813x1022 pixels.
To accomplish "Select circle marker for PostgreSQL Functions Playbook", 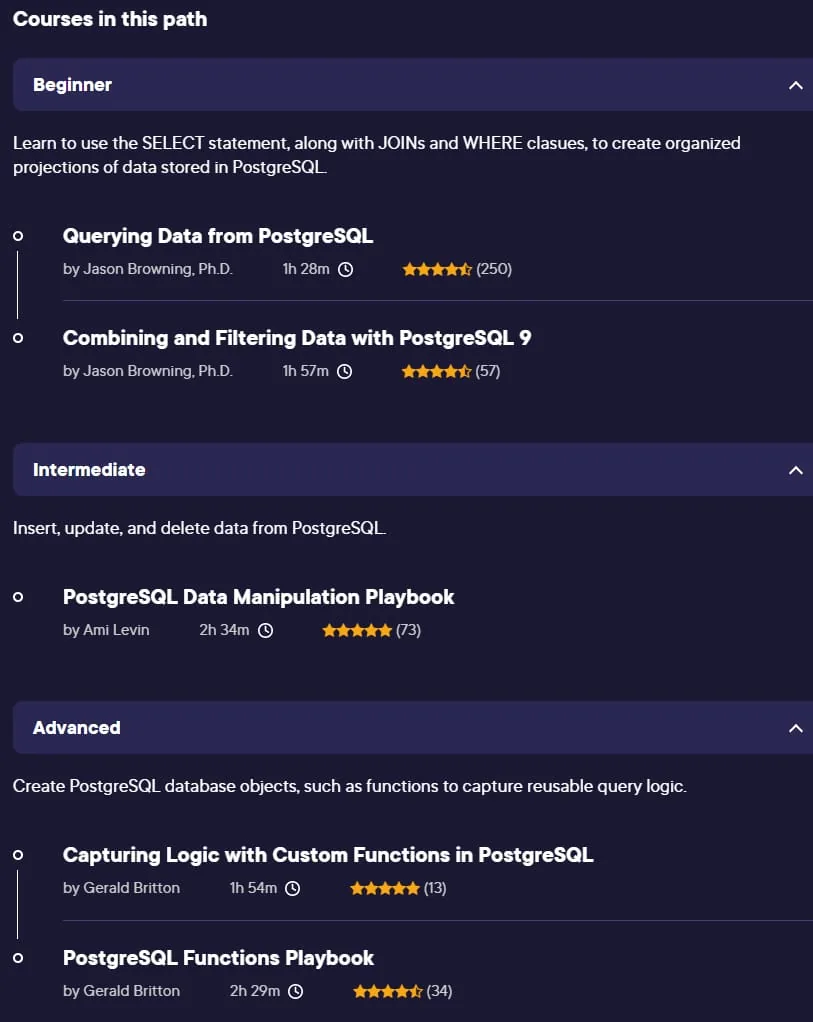I will click(18, 958).
